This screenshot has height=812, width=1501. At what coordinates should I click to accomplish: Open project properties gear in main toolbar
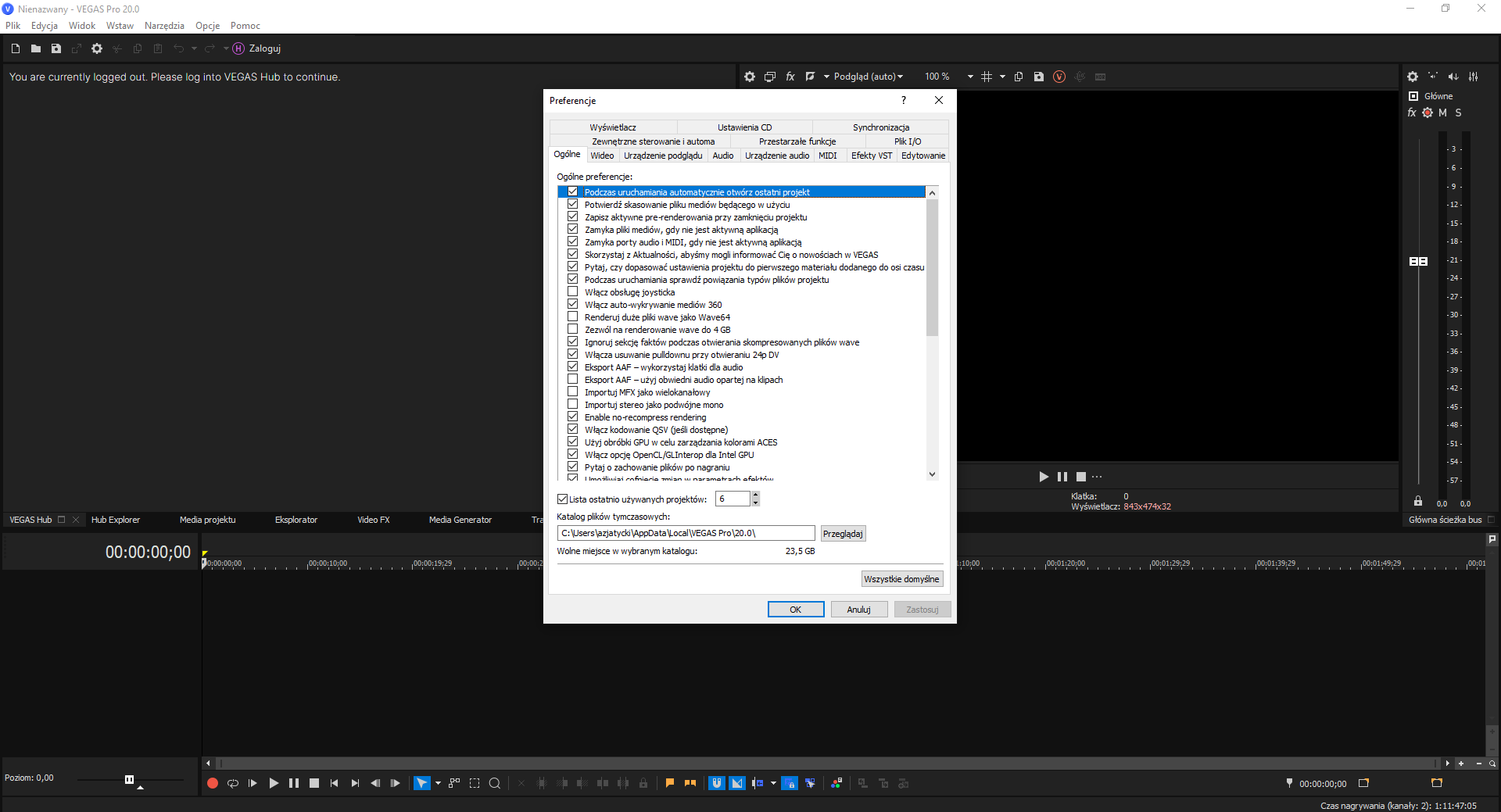[97, 48]
